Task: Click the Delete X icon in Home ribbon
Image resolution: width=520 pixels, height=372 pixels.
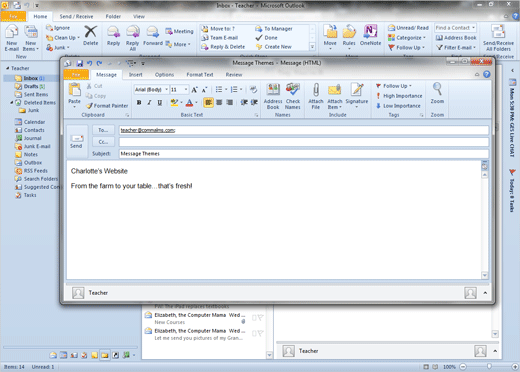Action: tap(90, 36)
